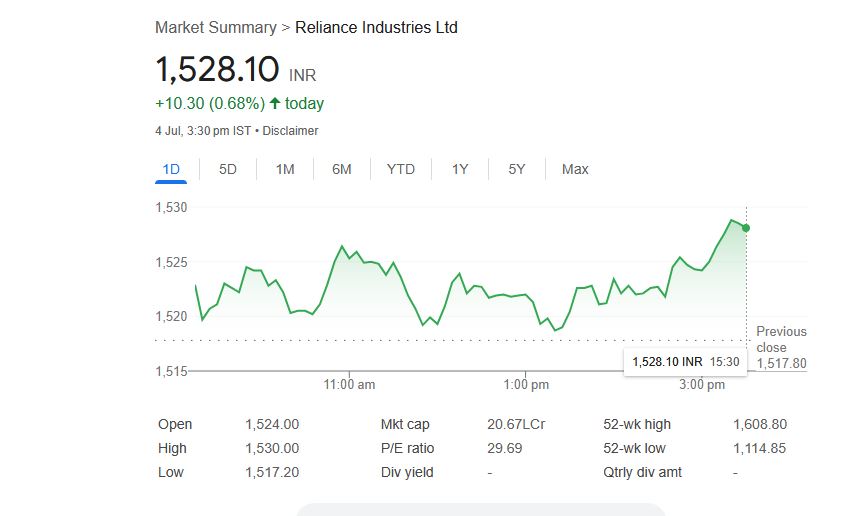Click the +10.30 (0.68%) change text
851x516 pixels.
coord(210,103)
